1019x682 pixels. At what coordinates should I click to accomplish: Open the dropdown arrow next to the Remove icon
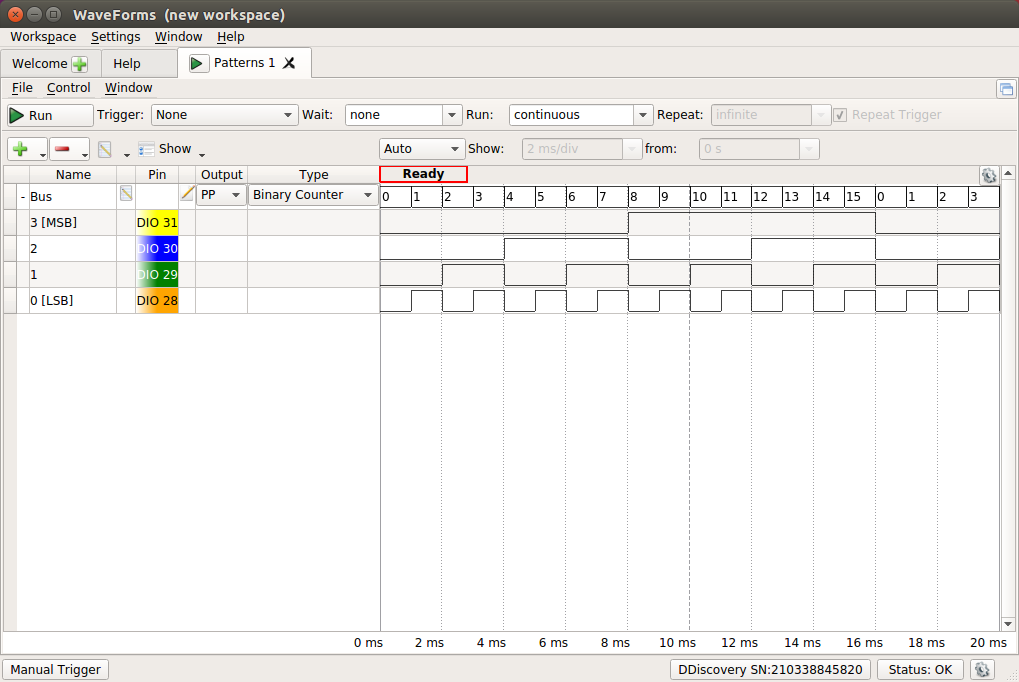[x=84, y=155]
